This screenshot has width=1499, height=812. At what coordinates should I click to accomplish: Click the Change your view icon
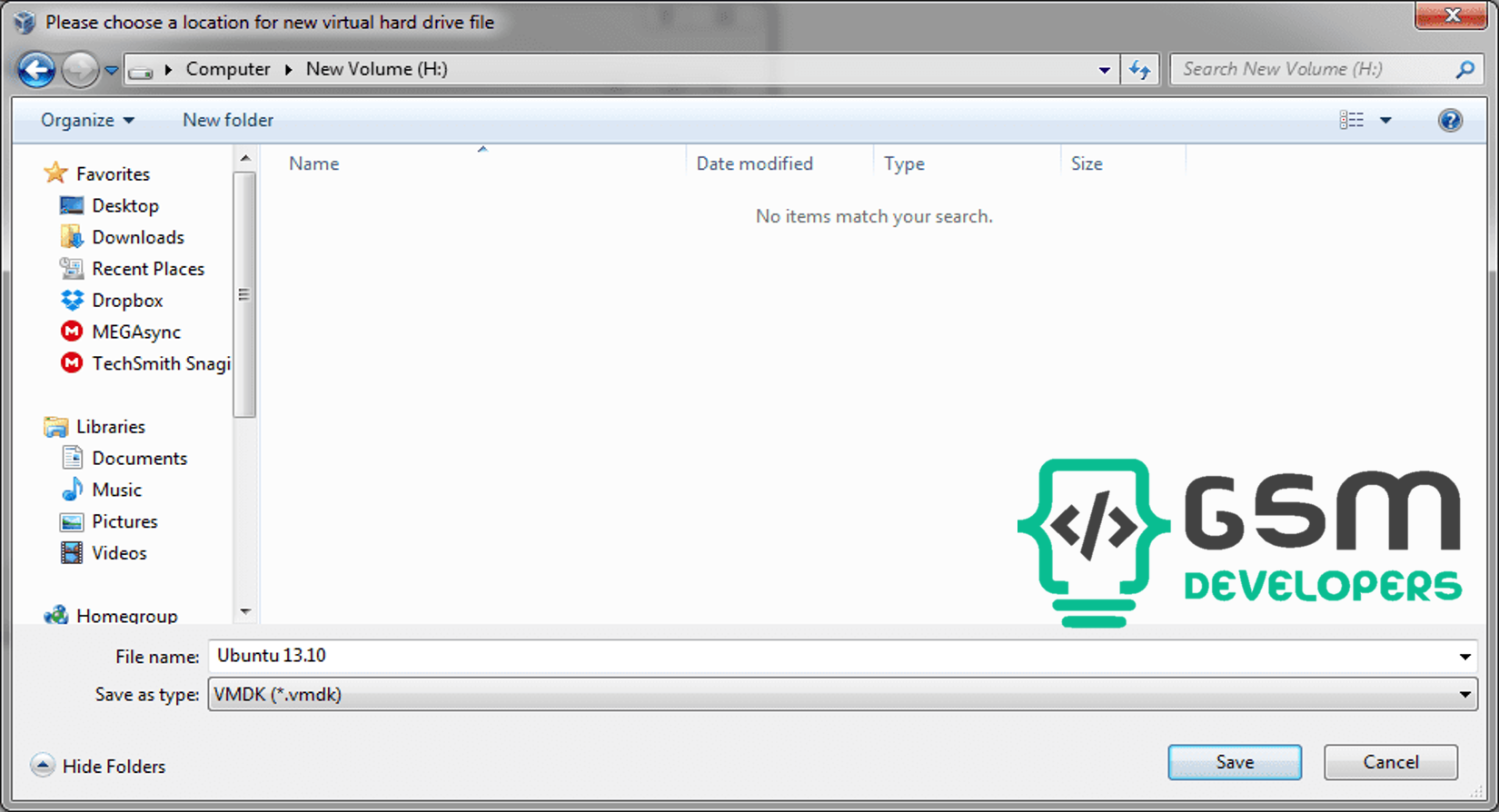(x=1352, y=120)
